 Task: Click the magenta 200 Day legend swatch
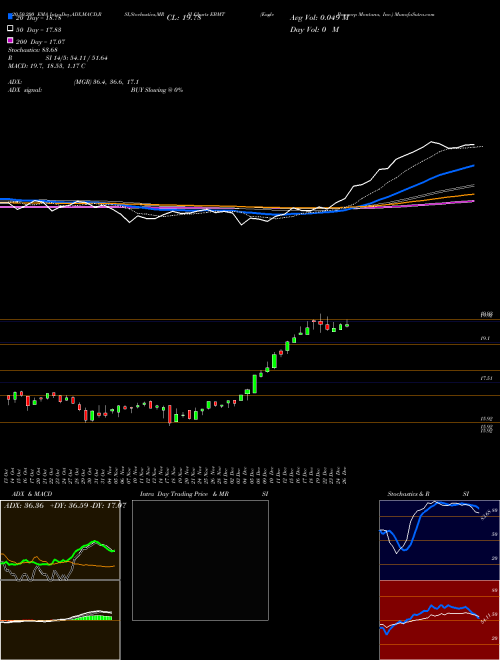click(x=11, y=41)
